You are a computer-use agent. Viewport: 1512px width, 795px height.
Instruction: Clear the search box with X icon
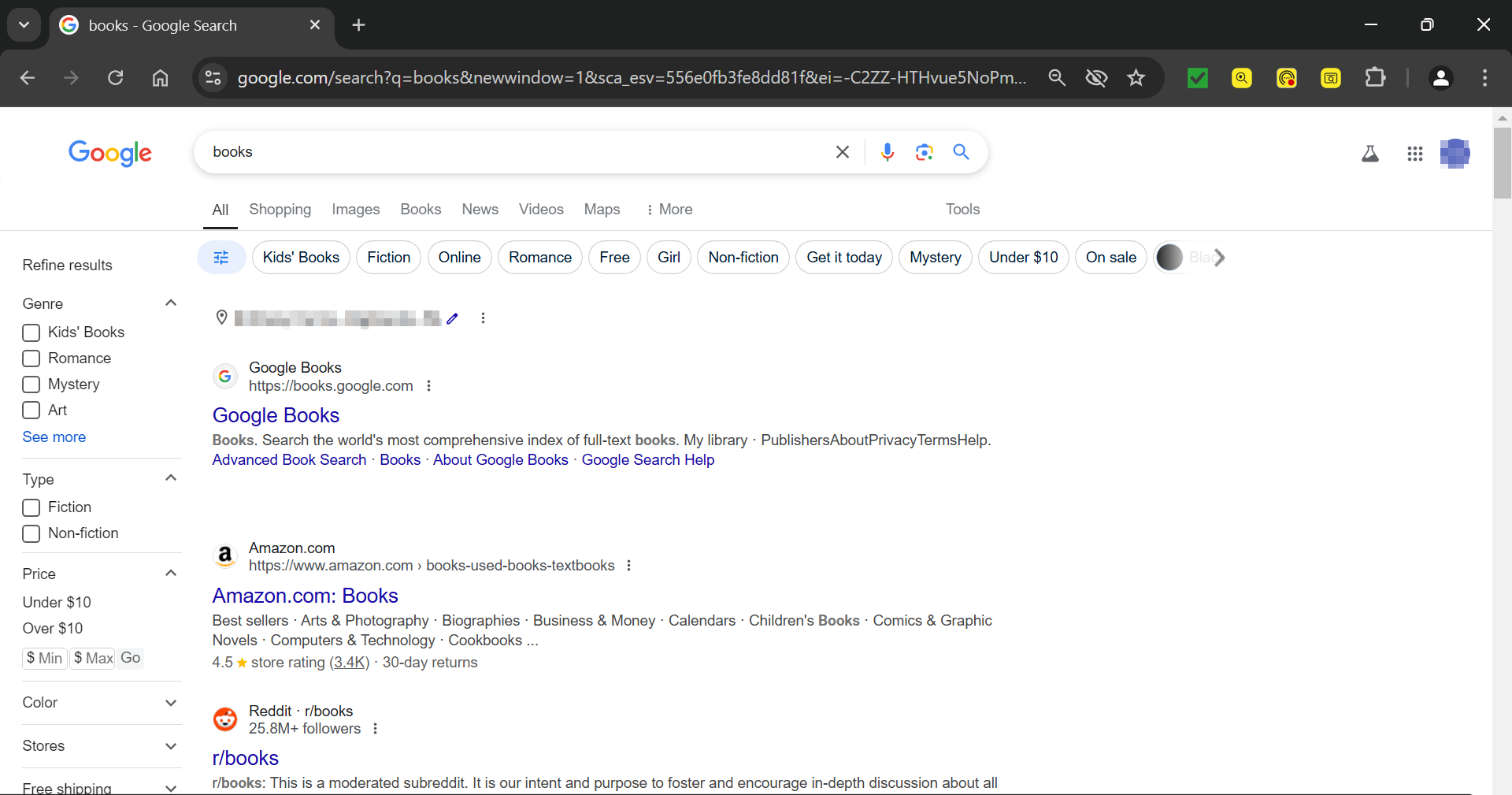coord(842,152)
